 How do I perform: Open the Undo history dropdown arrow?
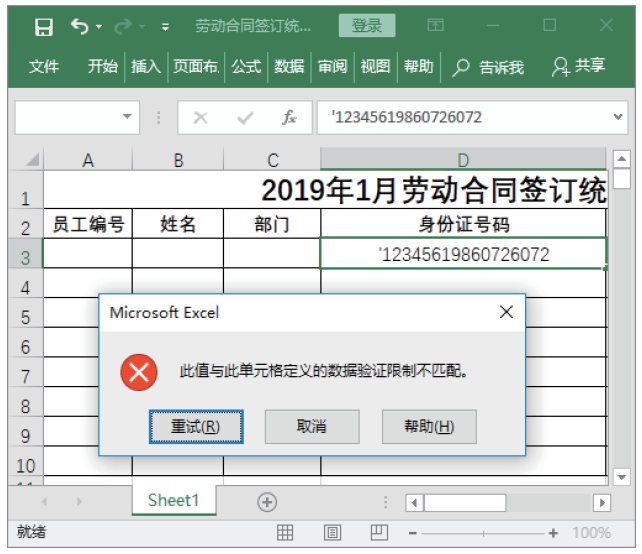tap(99, 27)
